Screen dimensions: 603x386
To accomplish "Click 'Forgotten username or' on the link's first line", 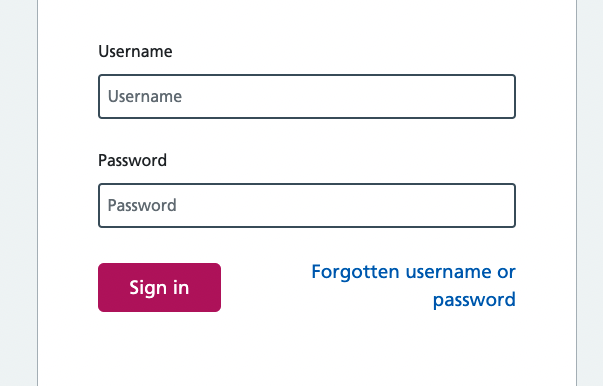I will (x=413, y=272).
